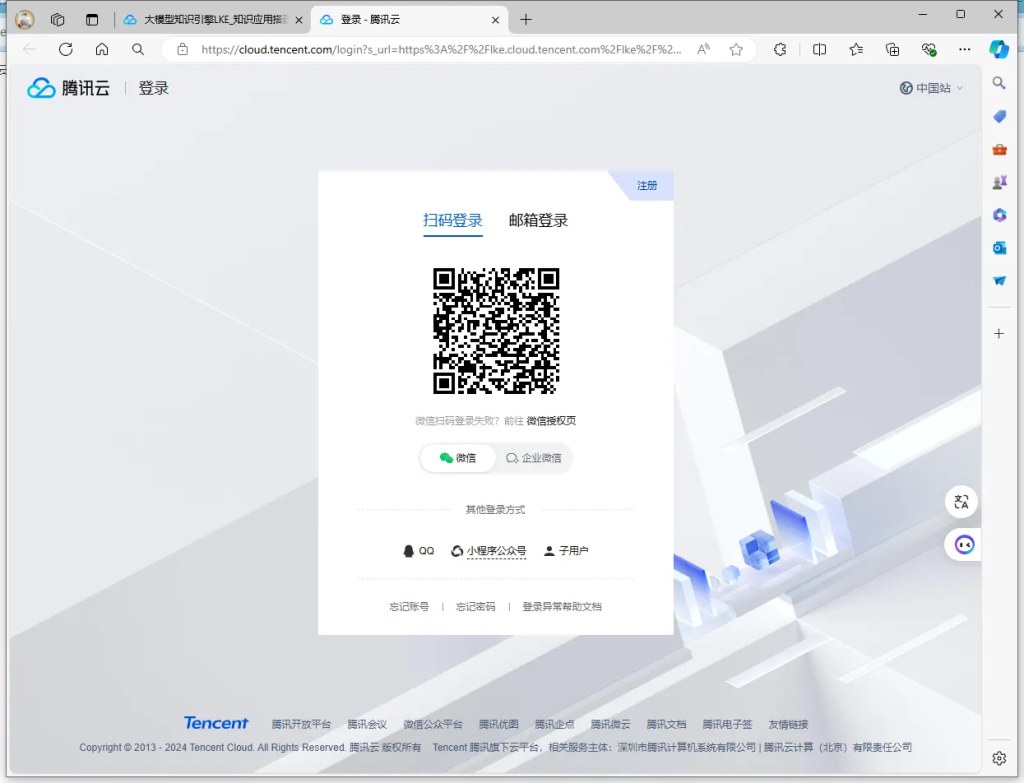Add page to favorites star icon
The height and width of the screenshot is (783, 1024).
736,49
